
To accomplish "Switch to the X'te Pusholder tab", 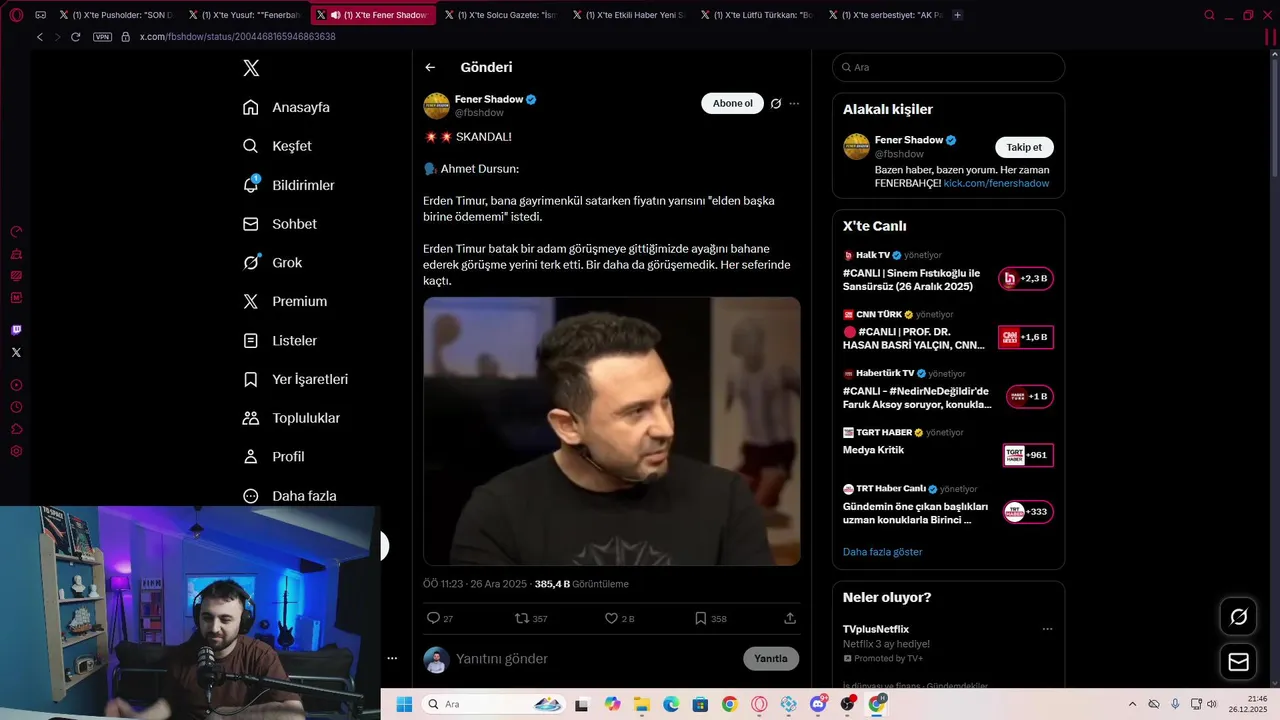I will [116, 15].
